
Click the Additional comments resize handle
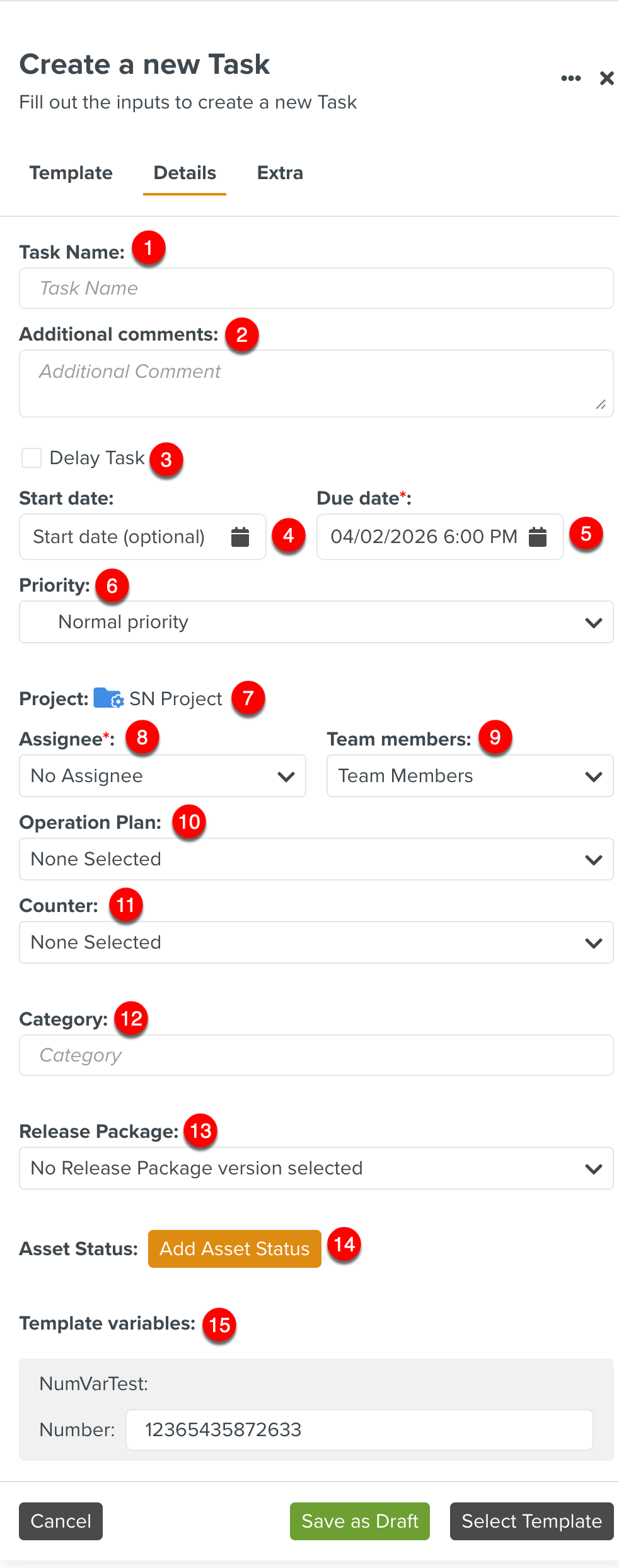[x=601, y=405]
